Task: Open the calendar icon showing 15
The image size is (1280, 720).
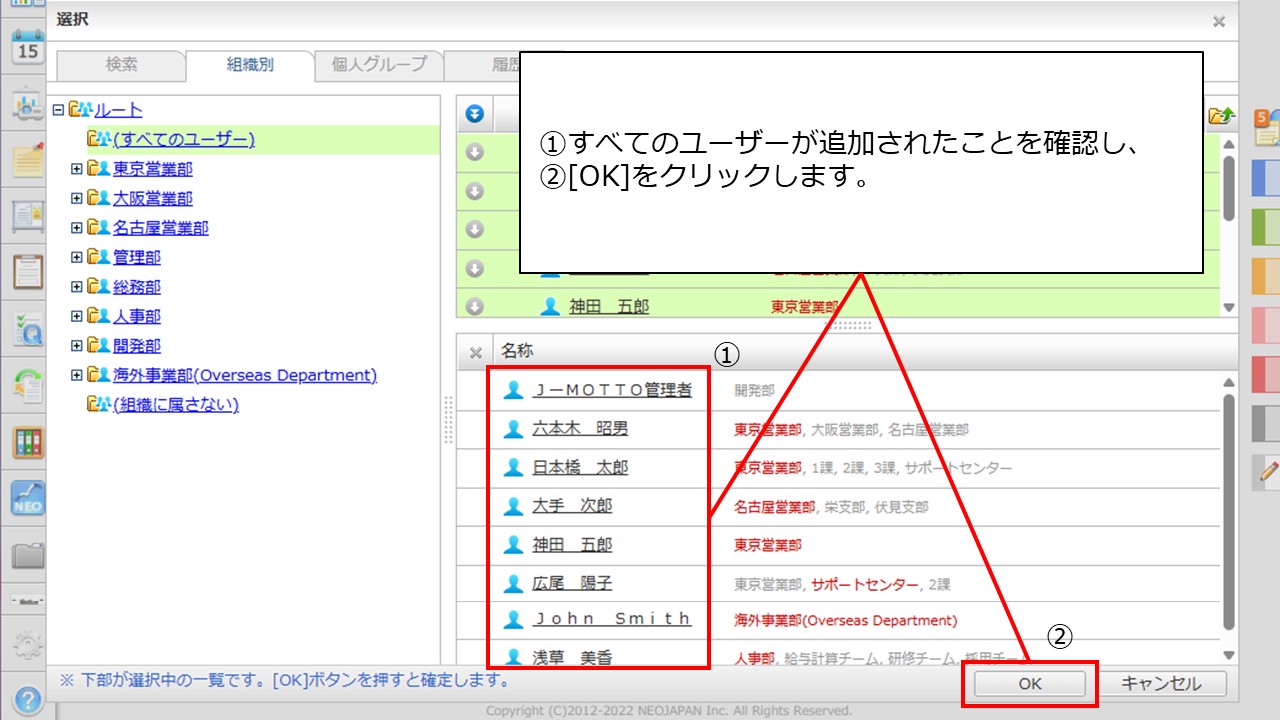Action: [x=27, y=47]
